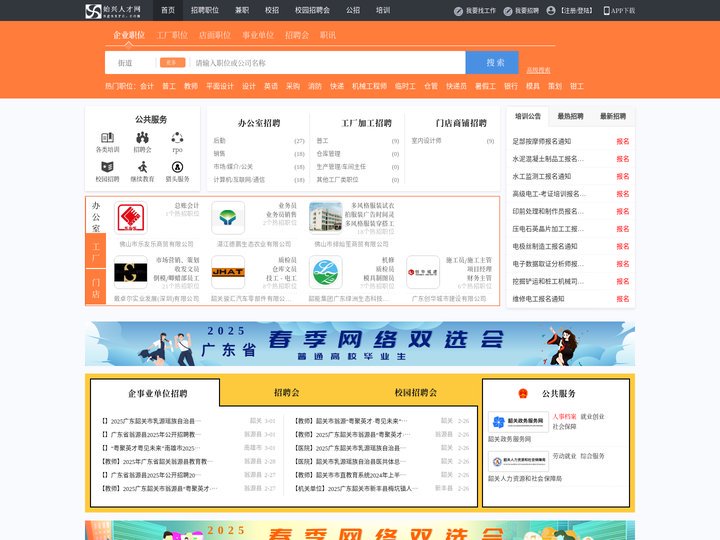Screen dimensions: 720x540
Task: Click the phone icon for APP下载
Action: [x=607, y=11]
